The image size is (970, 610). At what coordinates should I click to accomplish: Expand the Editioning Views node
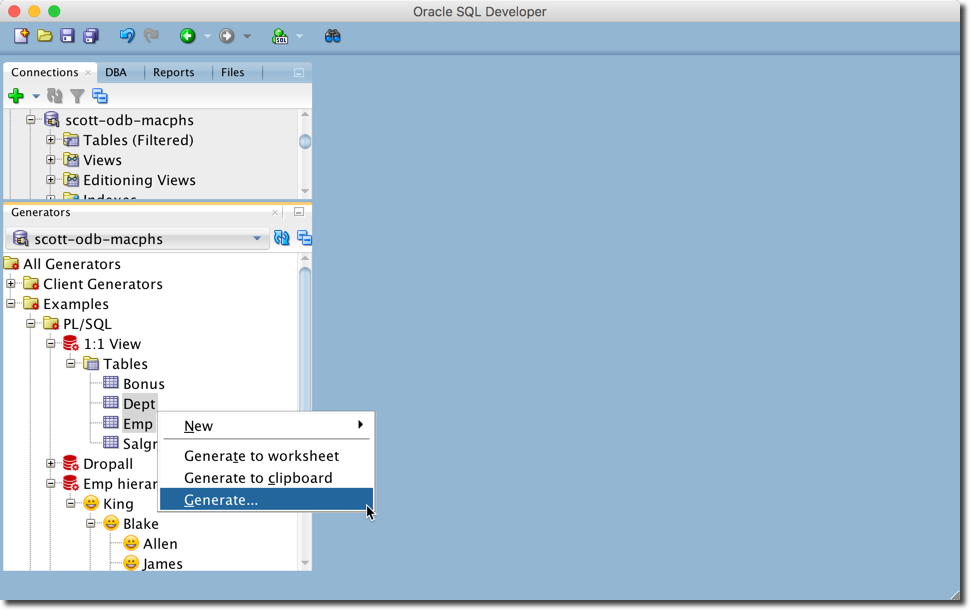[x=51, y=180]
